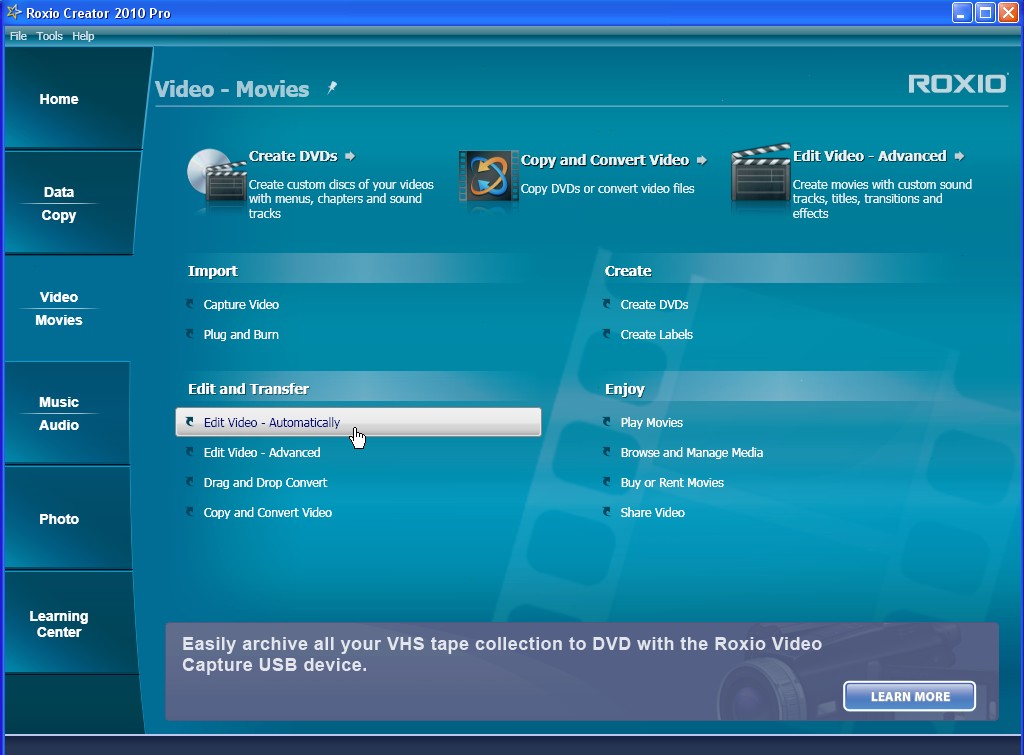Select Edit Video - Advanced in Edit and Transfer
Image resolution: width=1024 pixels, height=755 pixels.
coord(262,453)
